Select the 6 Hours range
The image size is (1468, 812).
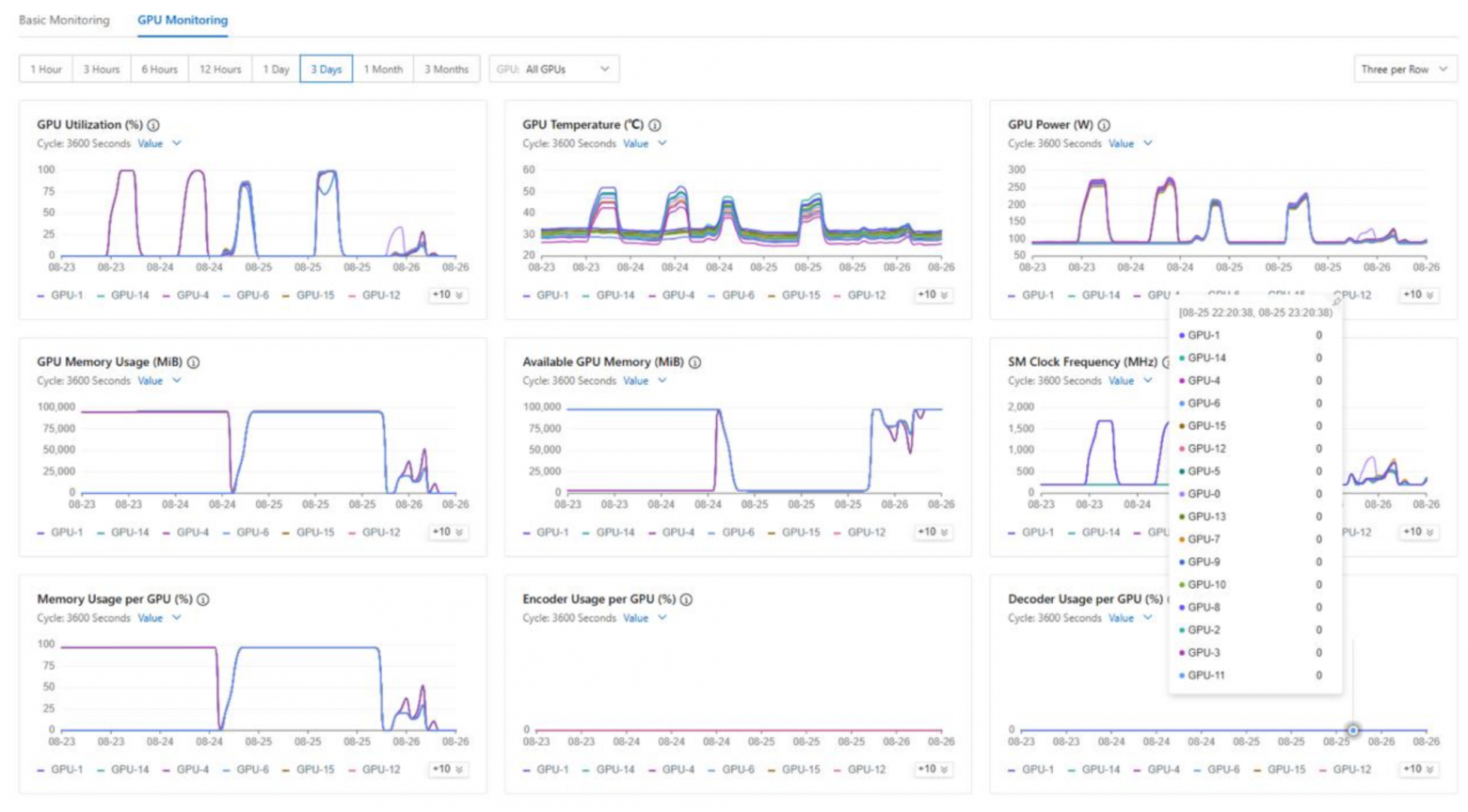(x=159, y=69)
